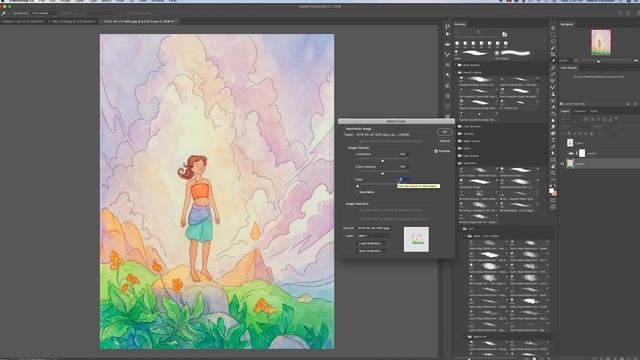Viewport: 640px width, 360px height.
Task: Open the Source dropdown in Match Color
Action: [373, 228]
